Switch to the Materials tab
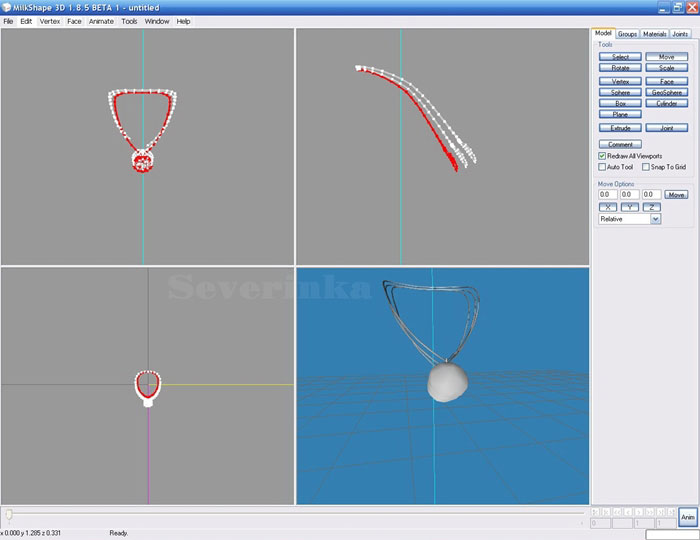This screenshot has width=700, height=540. coord(655,34)
